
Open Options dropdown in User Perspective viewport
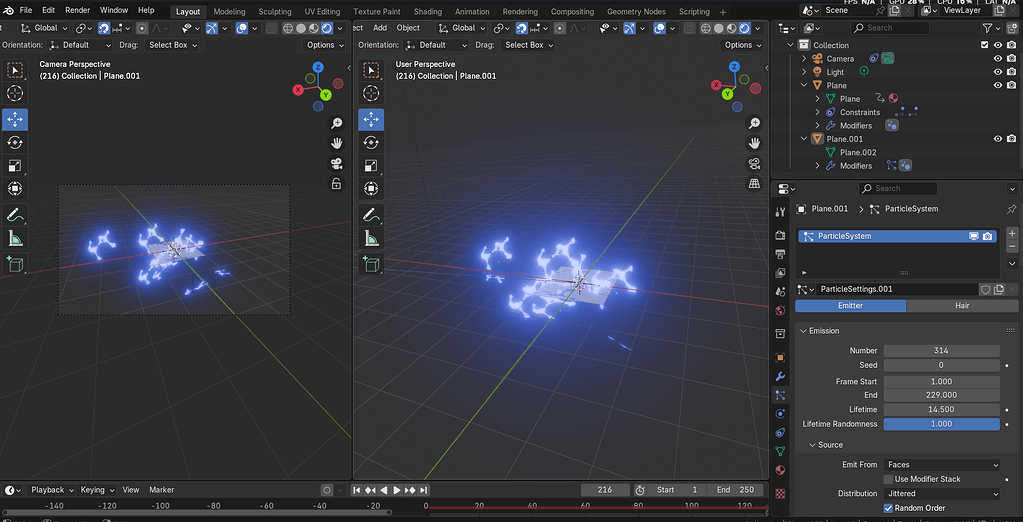pos(743,45)
